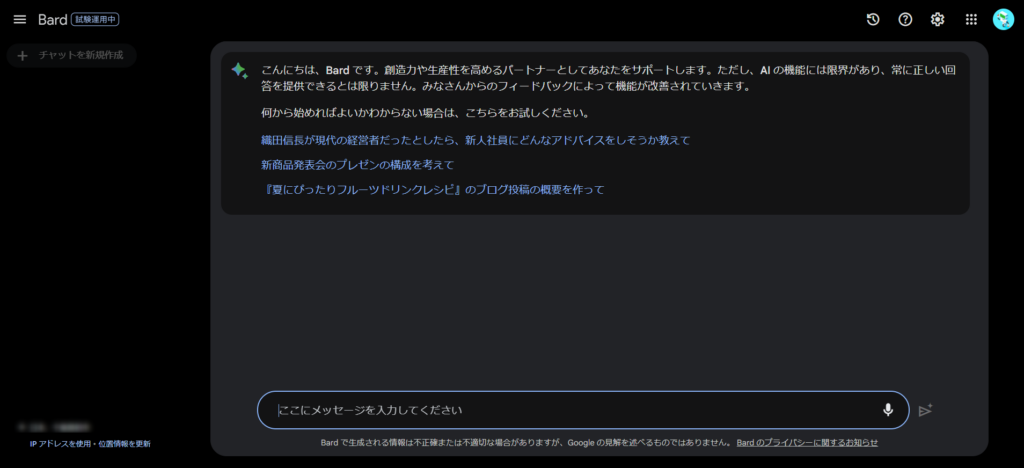Select 新商品発表会のプレゼン suggestion

tap(357, 164)
